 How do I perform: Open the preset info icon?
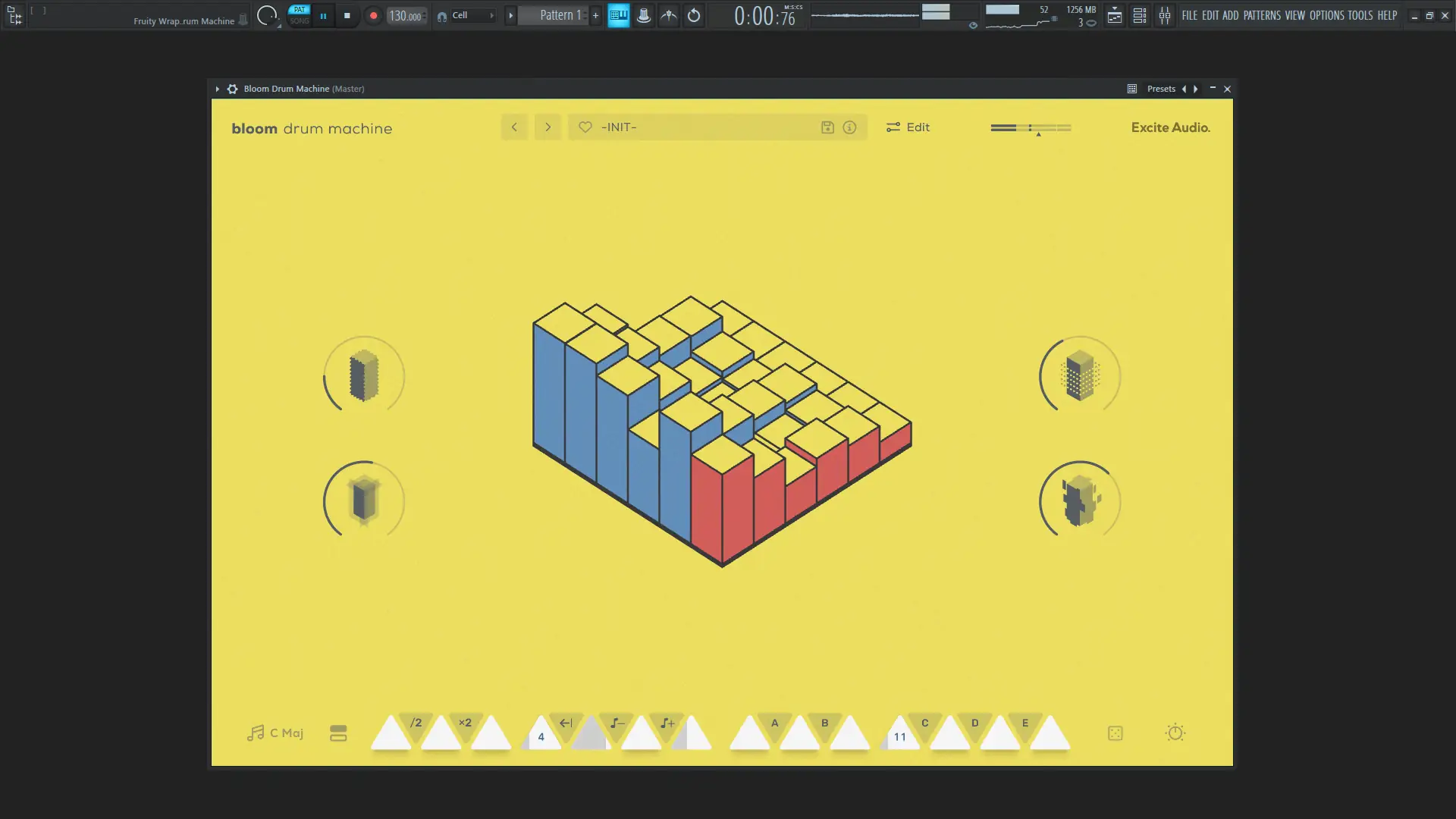pos(849,127)
